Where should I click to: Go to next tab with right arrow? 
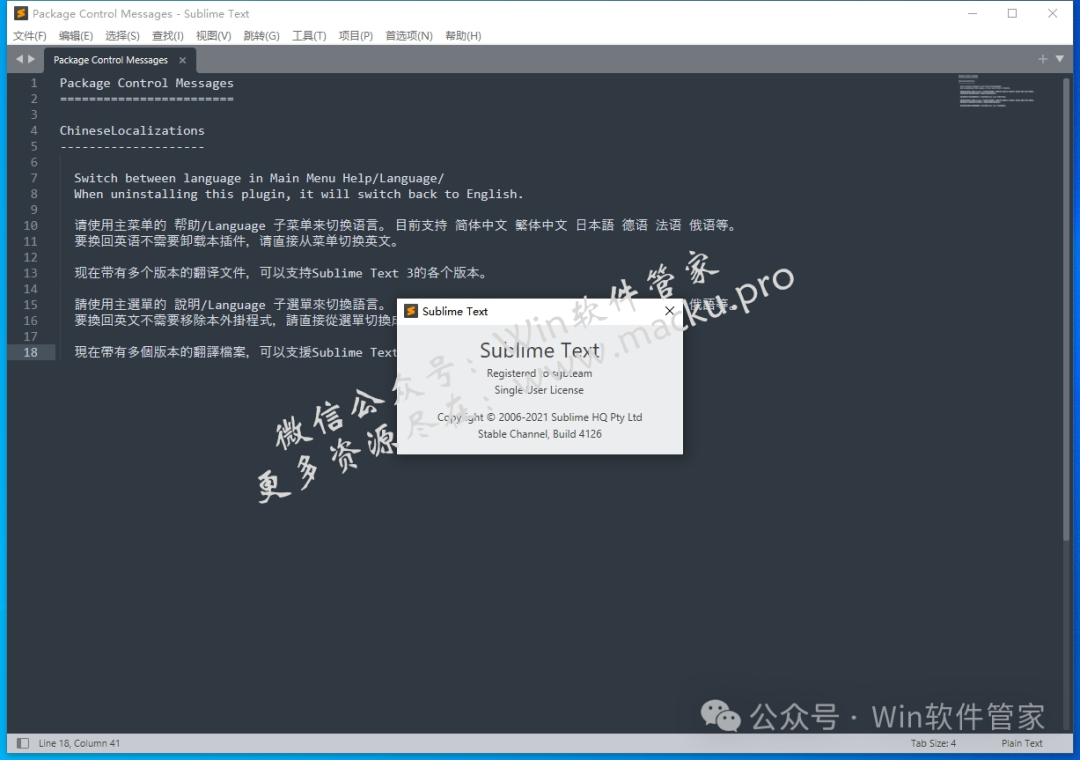31,59
